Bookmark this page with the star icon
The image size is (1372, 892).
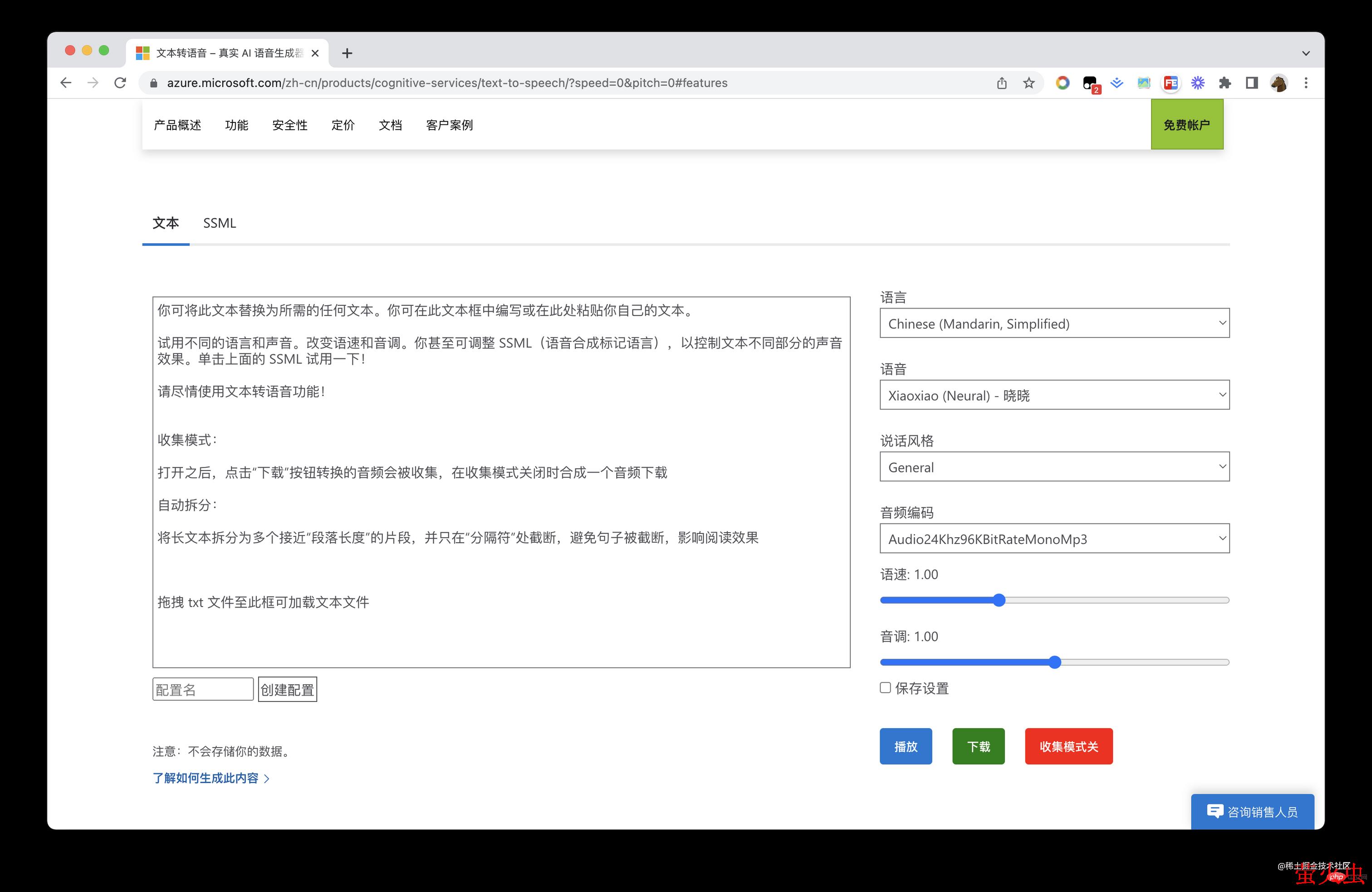coord(1029,83)
